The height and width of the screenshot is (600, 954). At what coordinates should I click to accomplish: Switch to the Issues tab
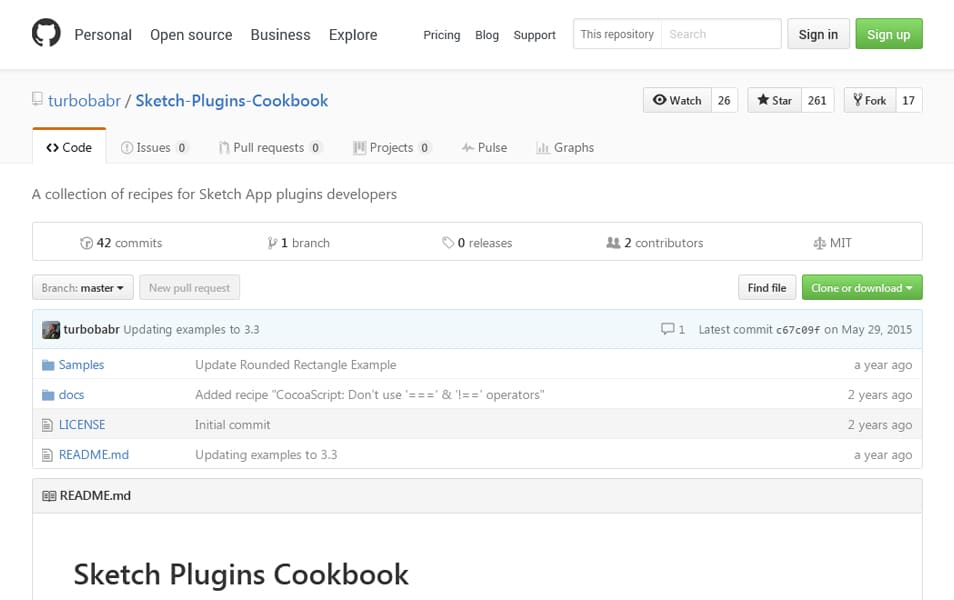[x=155, y=147]
